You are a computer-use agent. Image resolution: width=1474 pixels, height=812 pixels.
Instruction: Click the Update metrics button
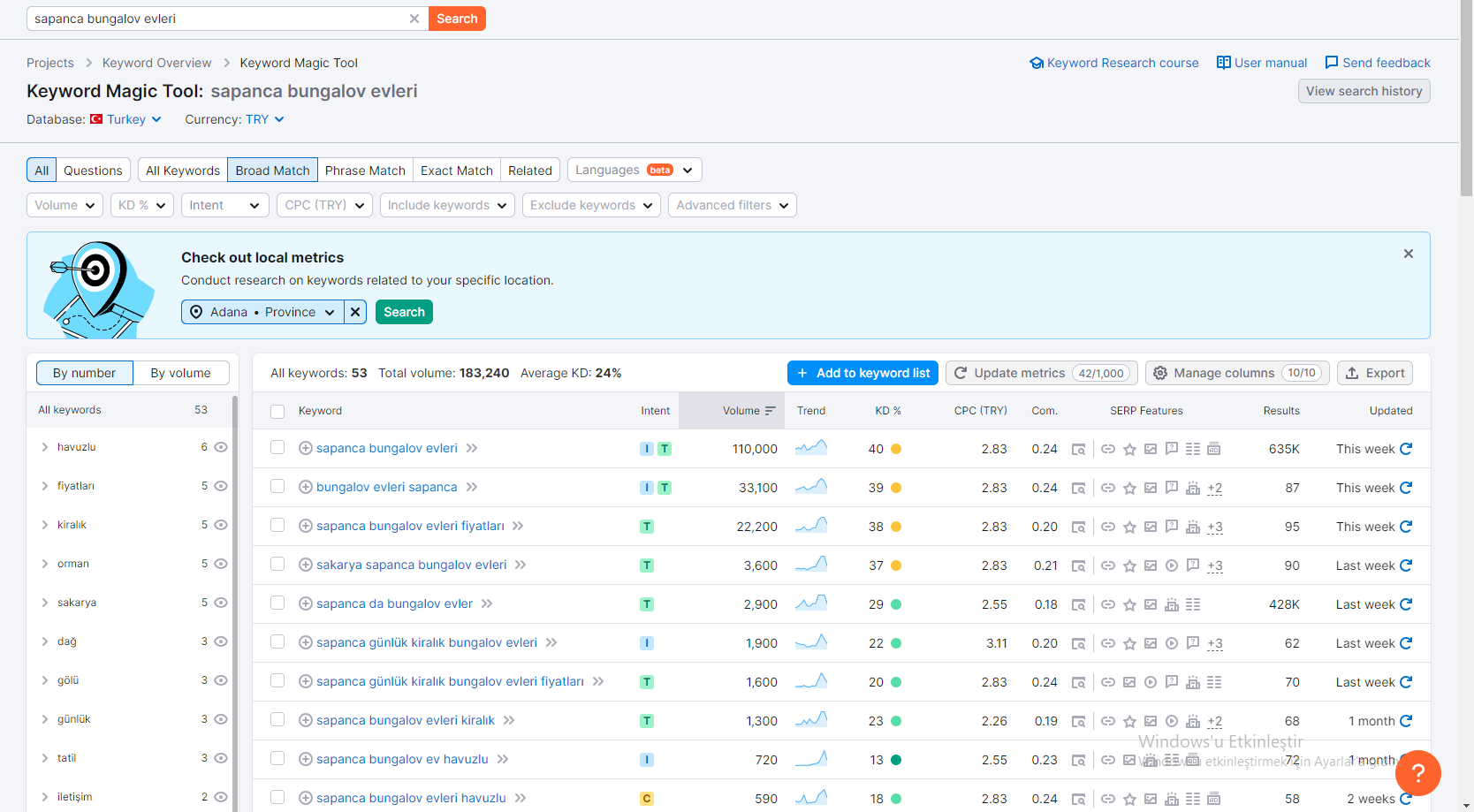tap(1042, 373)
